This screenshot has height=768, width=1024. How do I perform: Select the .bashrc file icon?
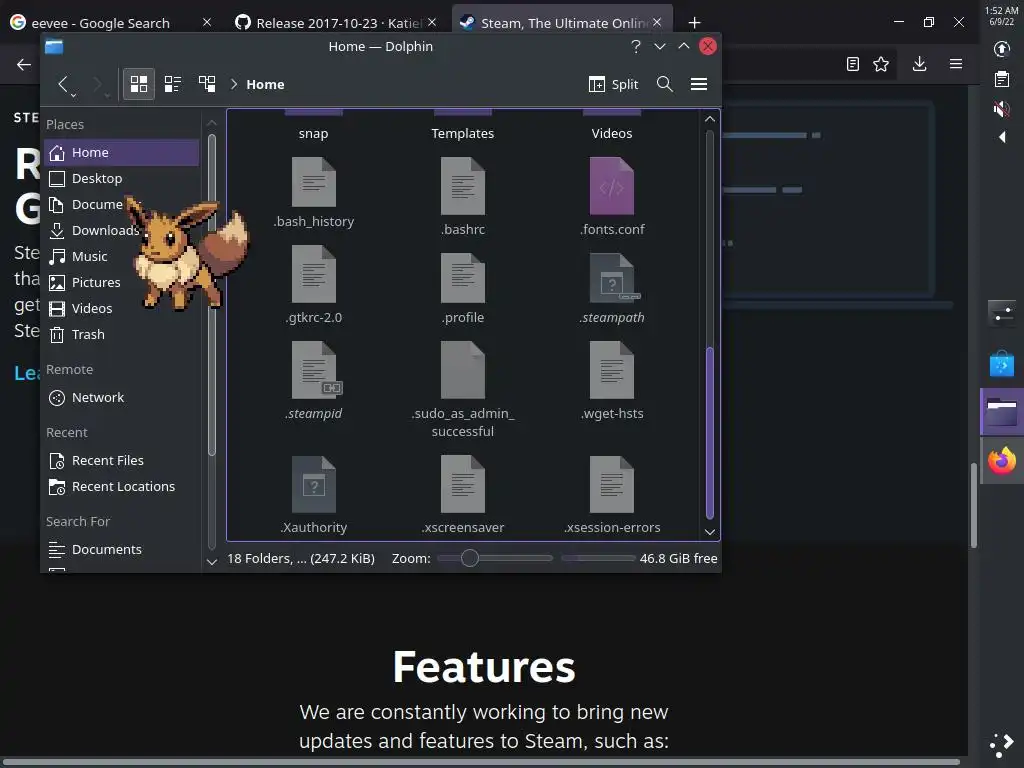coord(463,186)
